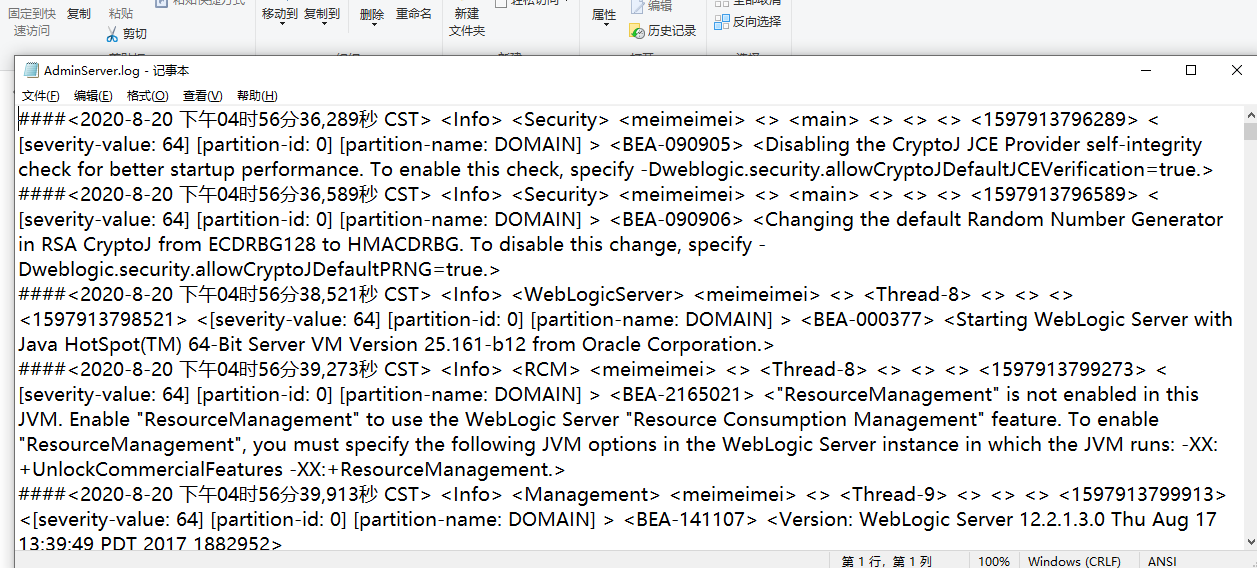
Task: Click the text <1597913796289> in the log
Action: tap(1056, 119)
